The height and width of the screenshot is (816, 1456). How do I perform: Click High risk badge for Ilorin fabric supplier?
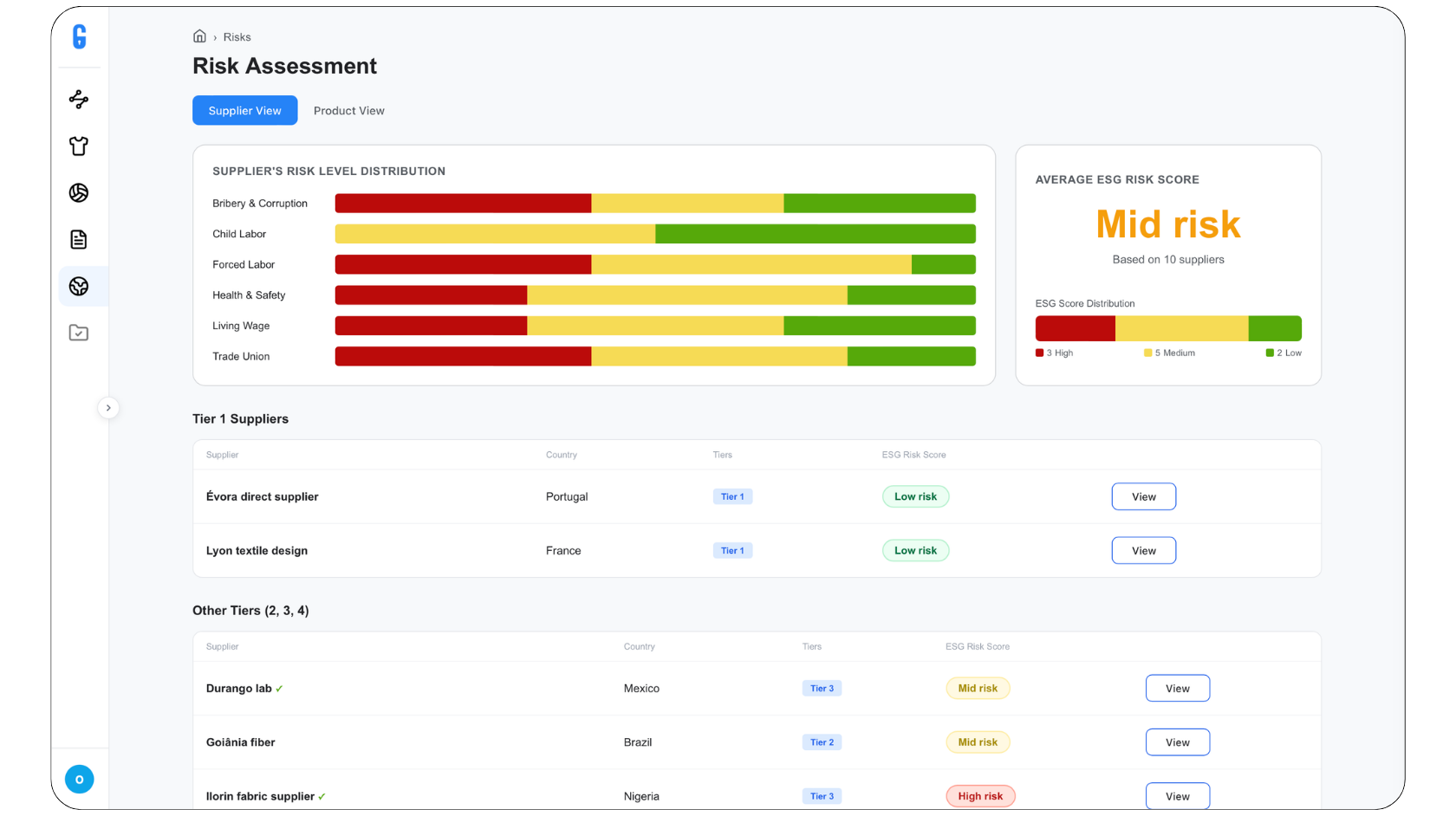pyautogui.click(x=980, y=796)
